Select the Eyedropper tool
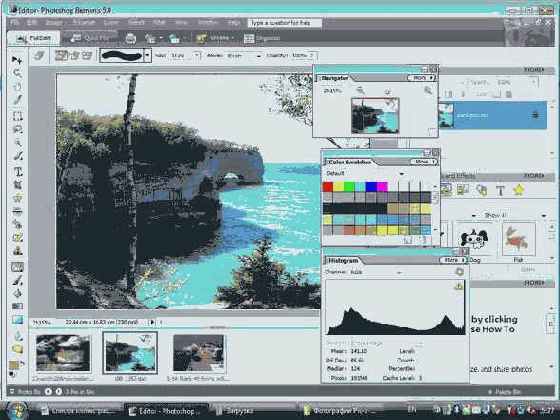This screenshot has width=560, height=420. pyautogui.click(x=17, y=100)
